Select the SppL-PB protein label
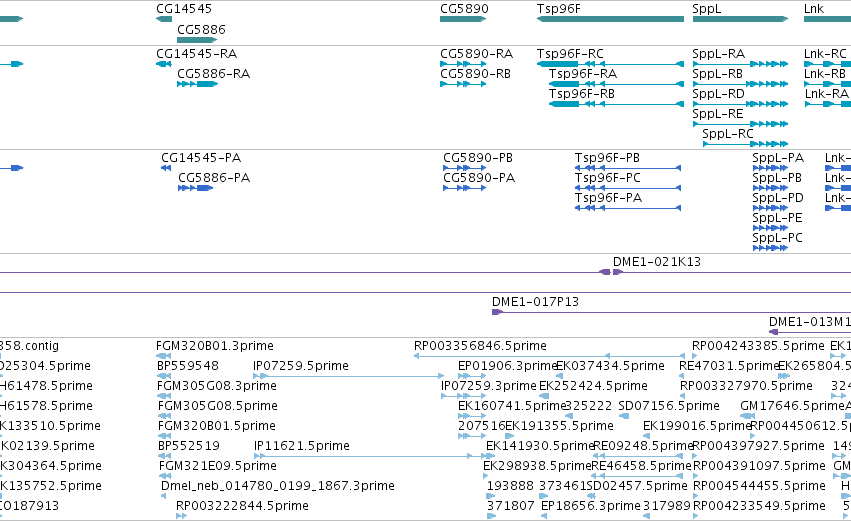The image size is (851, 521). click(777, 178)
